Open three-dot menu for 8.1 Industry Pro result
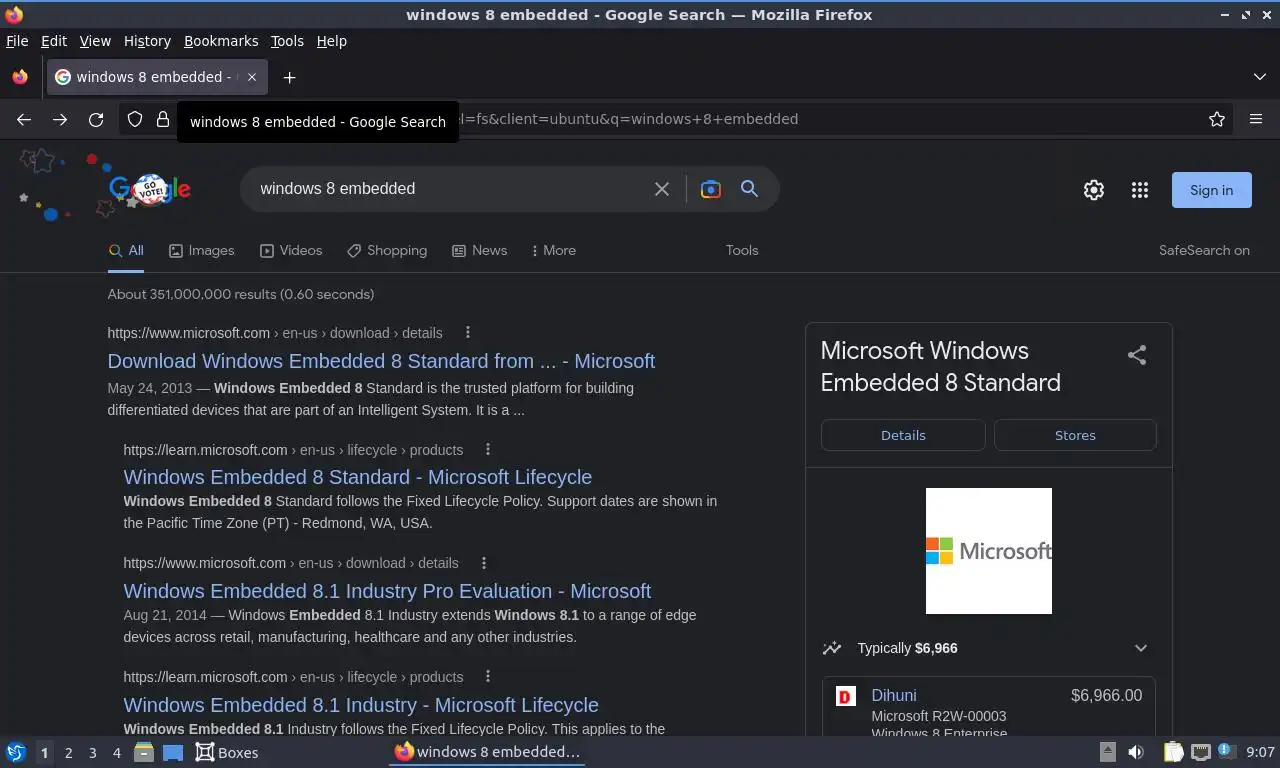Viewport: 1280px width, 768px height. click(484, 563)
